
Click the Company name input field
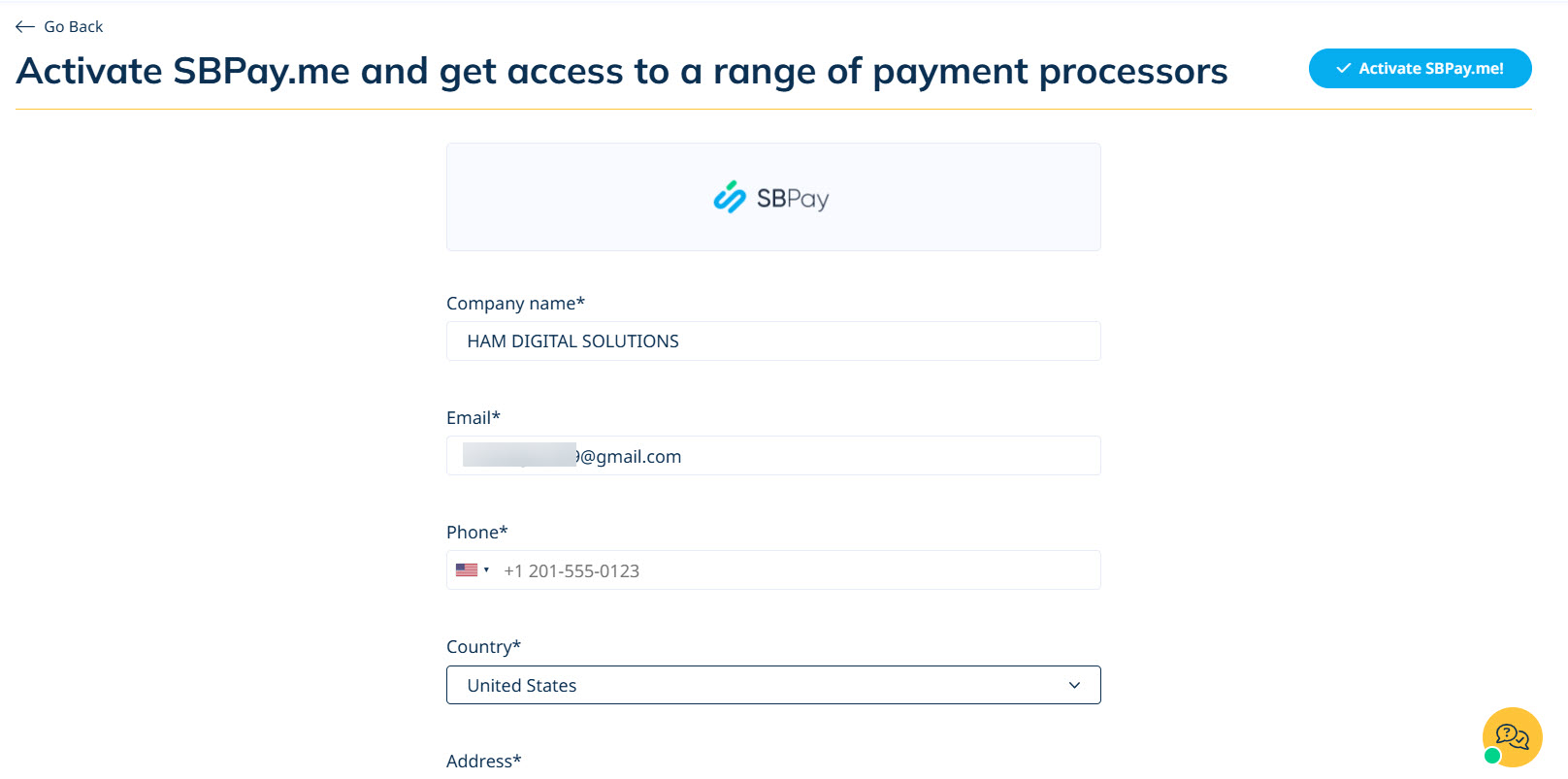click(x=772, y=341)
